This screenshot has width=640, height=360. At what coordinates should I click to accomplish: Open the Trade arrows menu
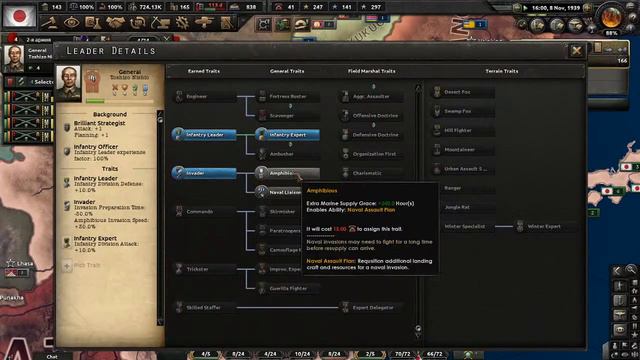[x=138, y=23]
